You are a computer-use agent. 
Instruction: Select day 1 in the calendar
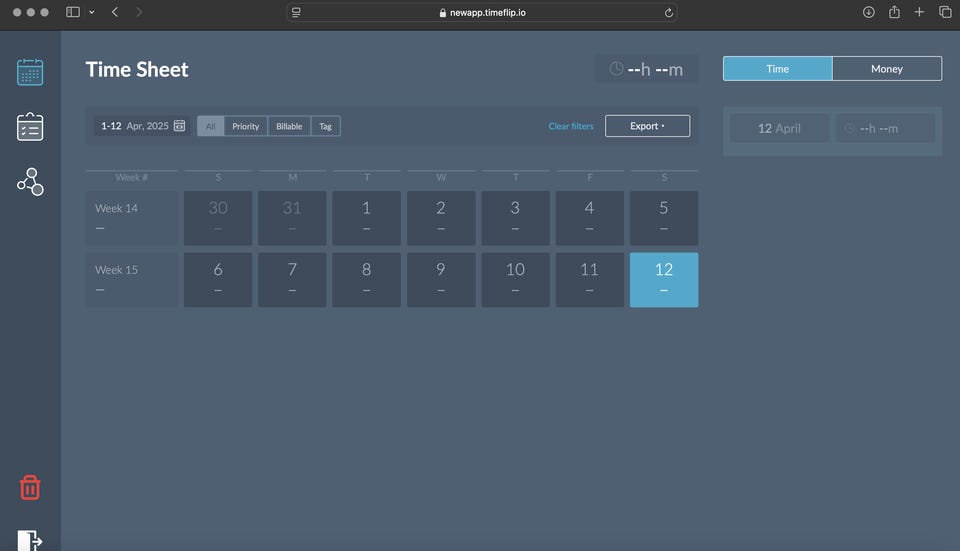tap(366, 218)
